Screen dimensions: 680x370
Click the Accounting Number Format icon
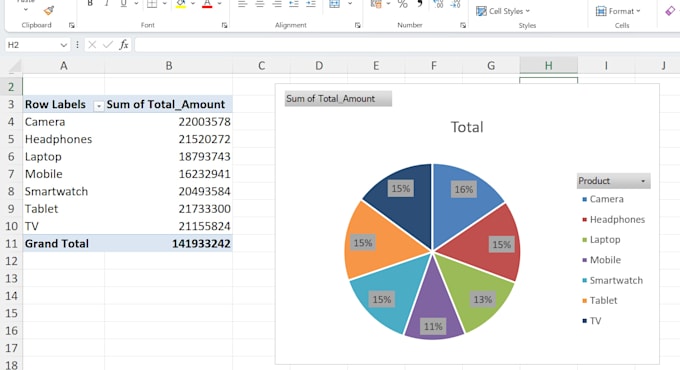coord(376,4)
